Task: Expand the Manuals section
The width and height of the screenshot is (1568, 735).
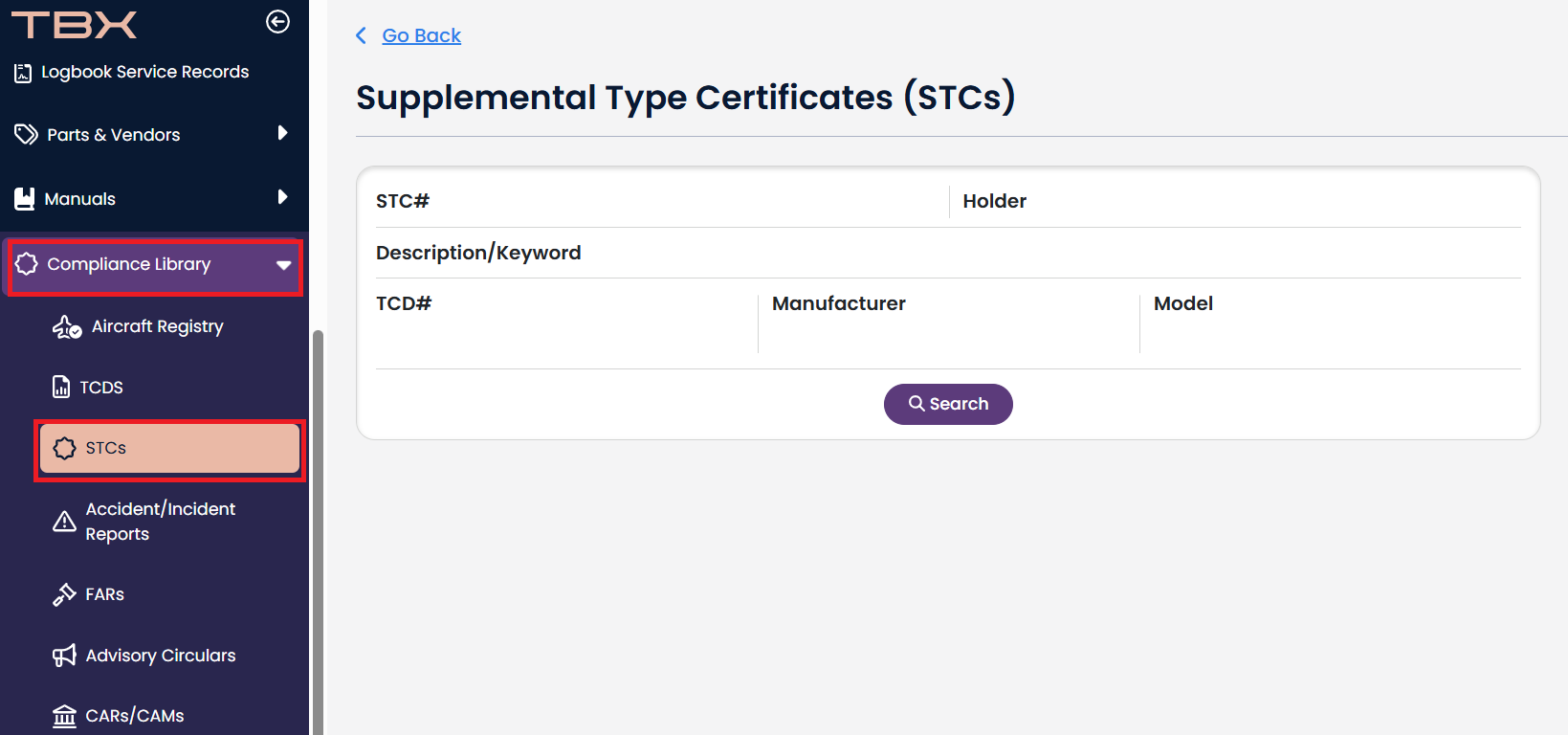Action: click(x=283, y=197)
